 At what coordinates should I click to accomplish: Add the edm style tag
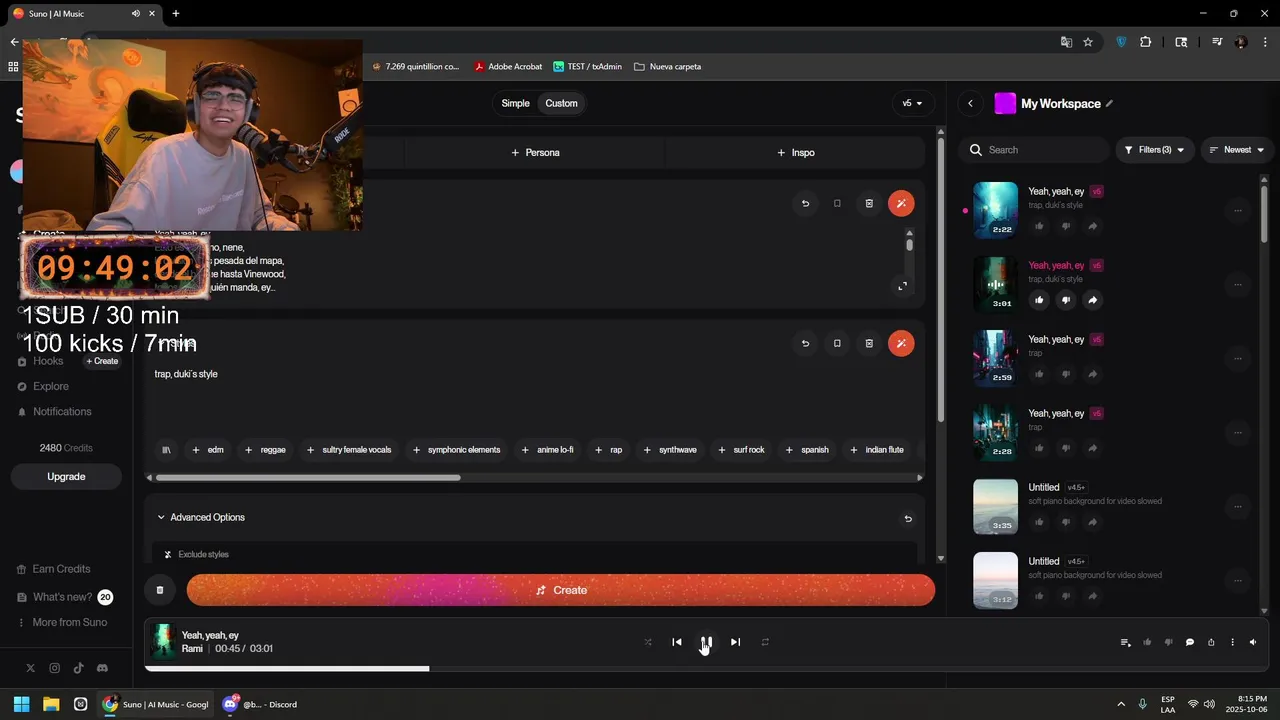pos(208,450)
